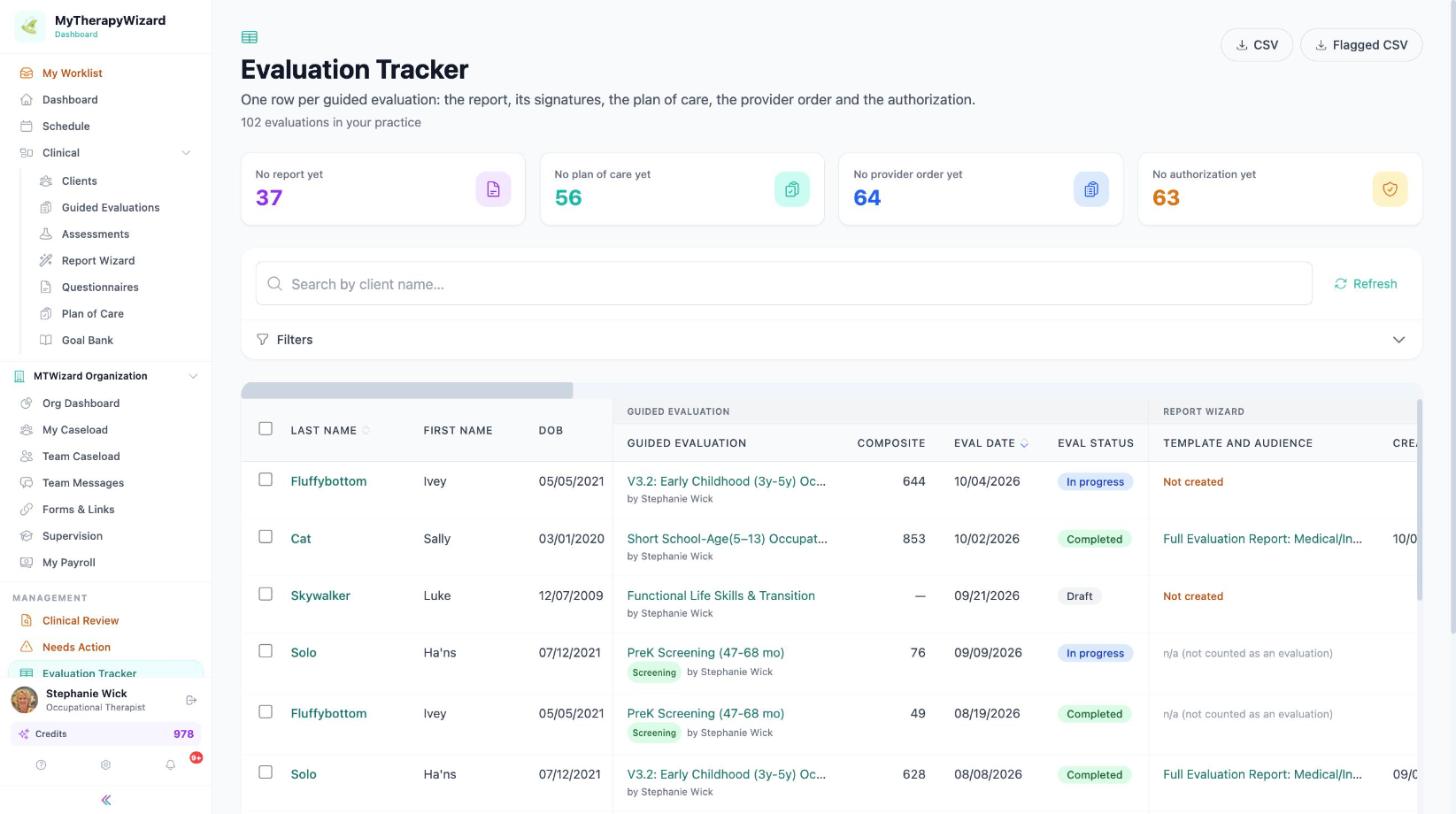This screenshot has height=814, width=1456.
Task: Open the help question-mark icon
Action: [x=41, y=765]
